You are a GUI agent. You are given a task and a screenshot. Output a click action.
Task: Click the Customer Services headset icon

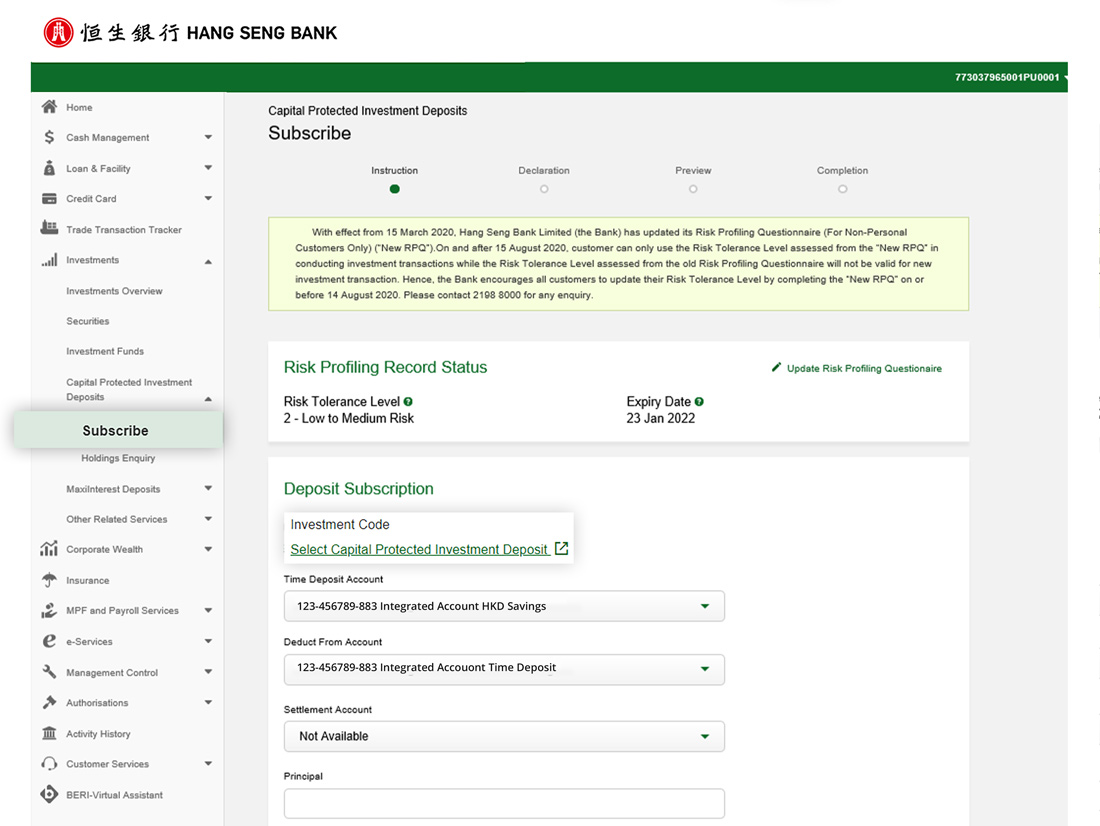coord(49,764)
